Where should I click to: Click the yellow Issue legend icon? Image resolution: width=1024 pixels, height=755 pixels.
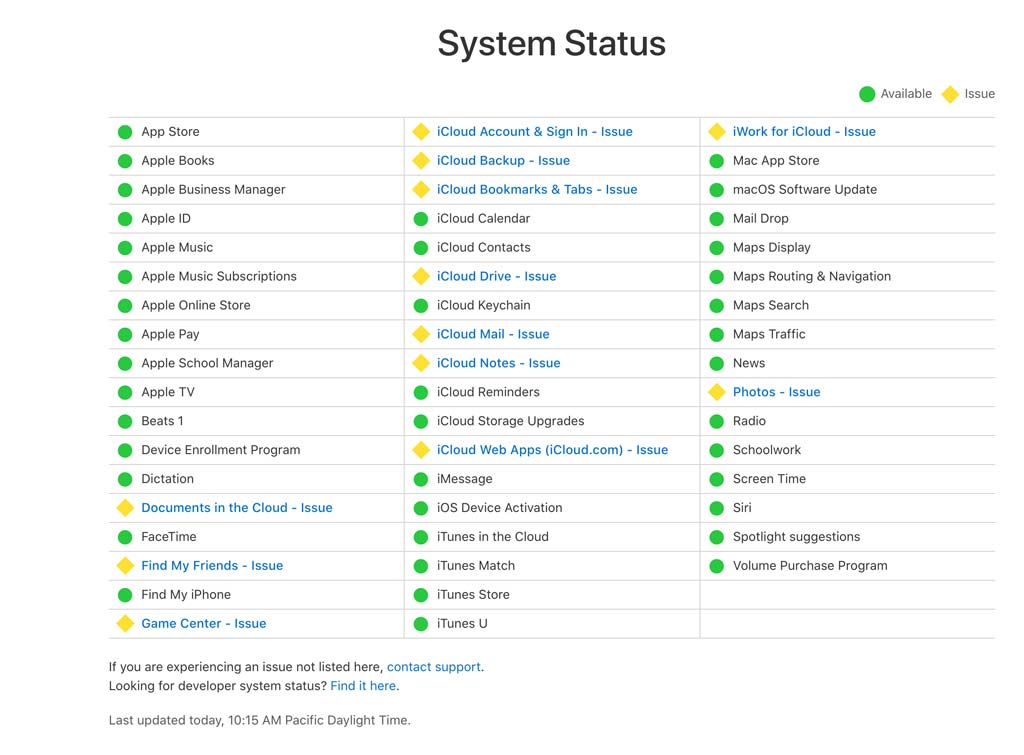pos(951,94)
